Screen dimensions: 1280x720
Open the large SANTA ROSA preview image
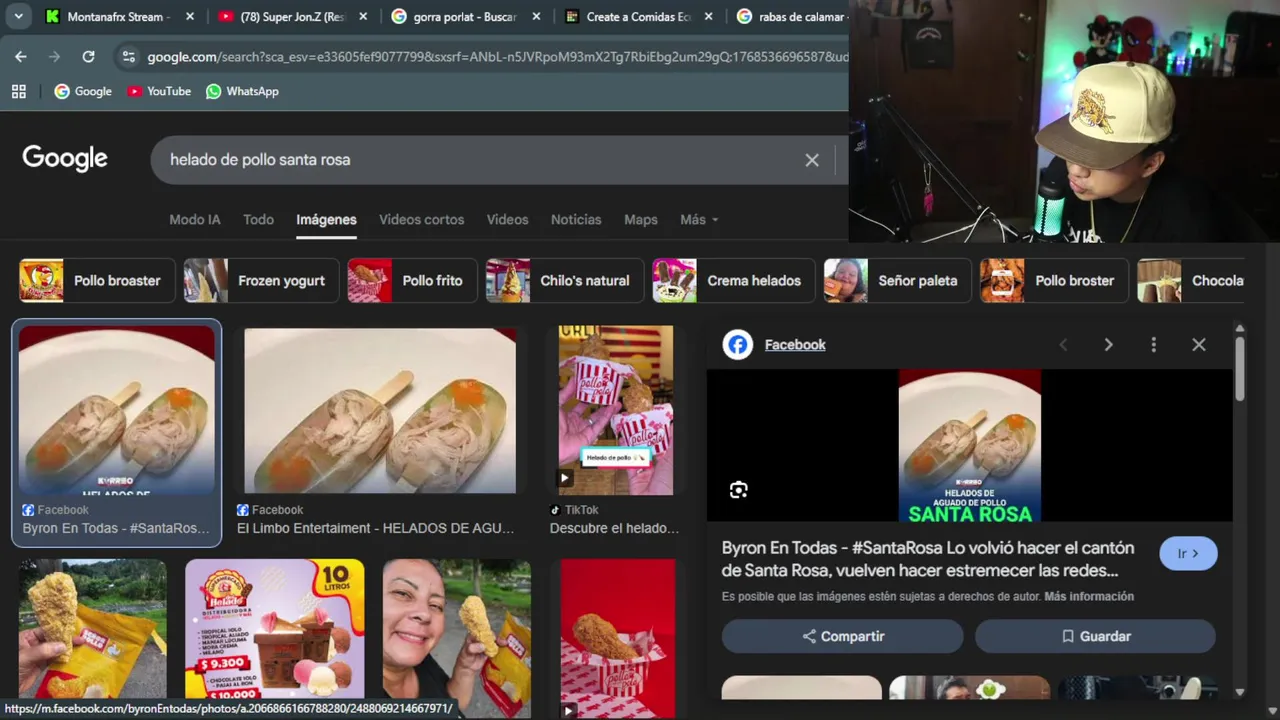(x=969, y=446)
